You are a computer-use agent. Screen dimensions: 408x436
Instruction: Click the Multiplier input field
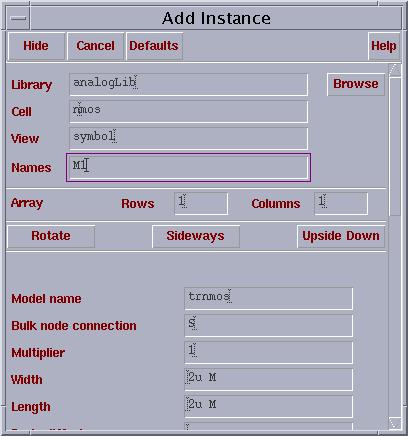tap(268, 352)
